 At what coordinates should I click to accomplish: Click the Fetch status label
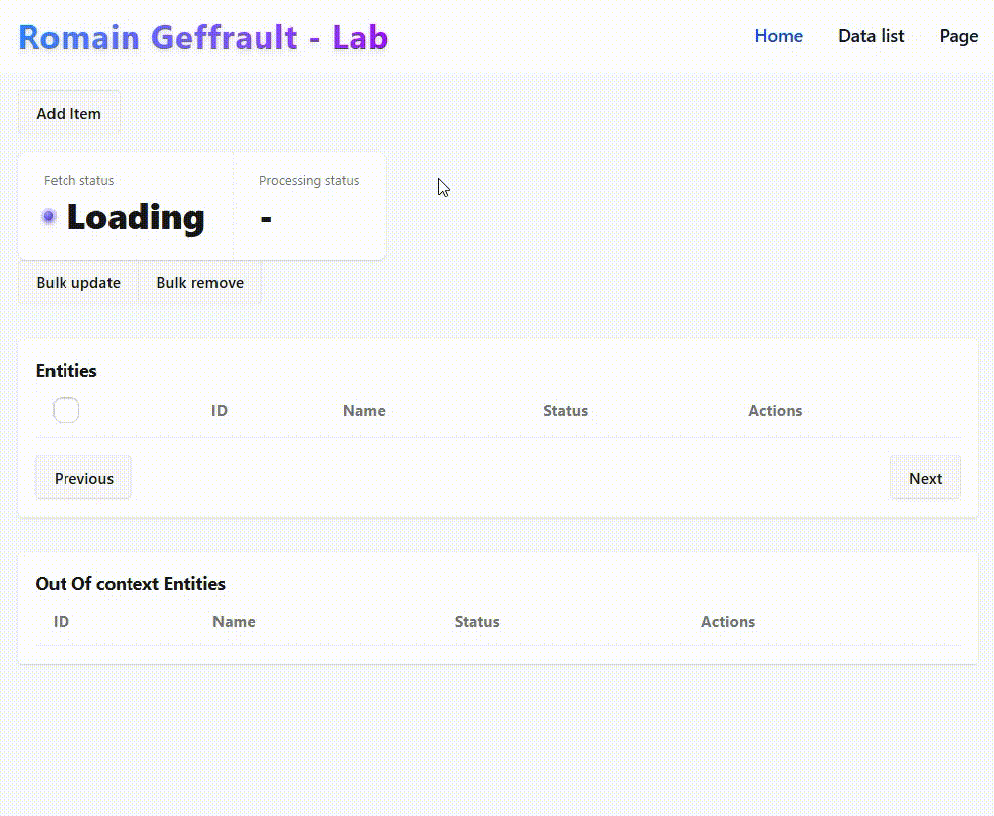[79, 181]
